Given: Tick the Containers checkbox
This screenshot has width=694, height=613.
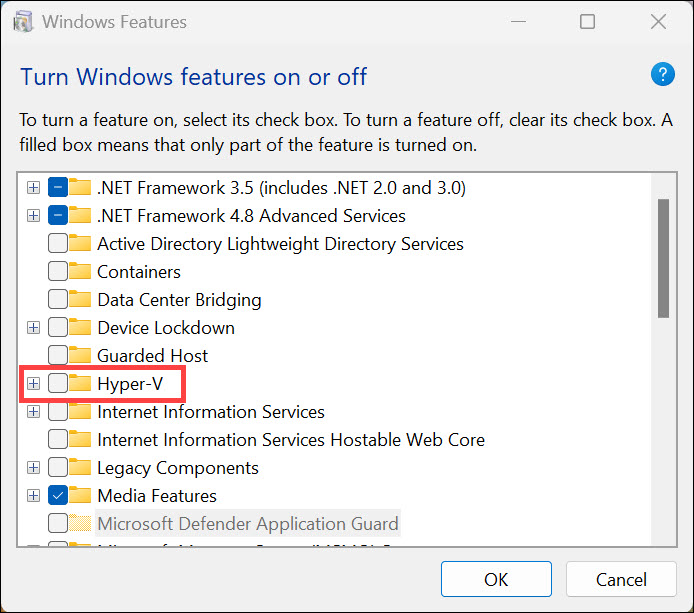Looking at the screenshot, I should point(58,271).
